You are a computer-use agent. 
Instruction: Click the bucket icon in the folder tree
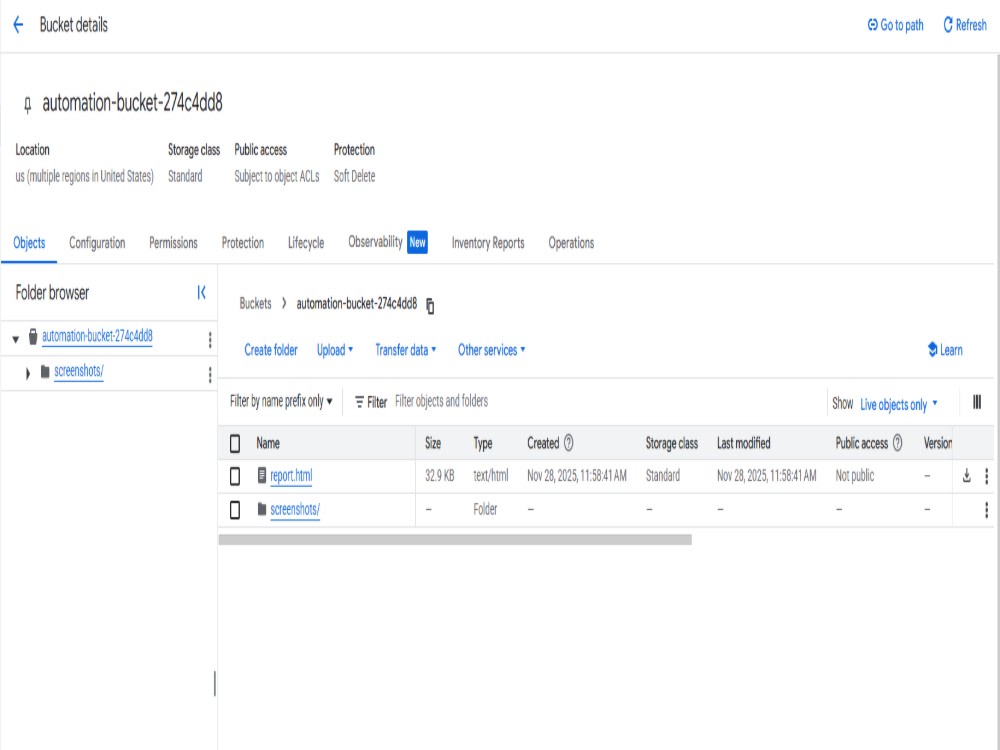coord(33,337)
